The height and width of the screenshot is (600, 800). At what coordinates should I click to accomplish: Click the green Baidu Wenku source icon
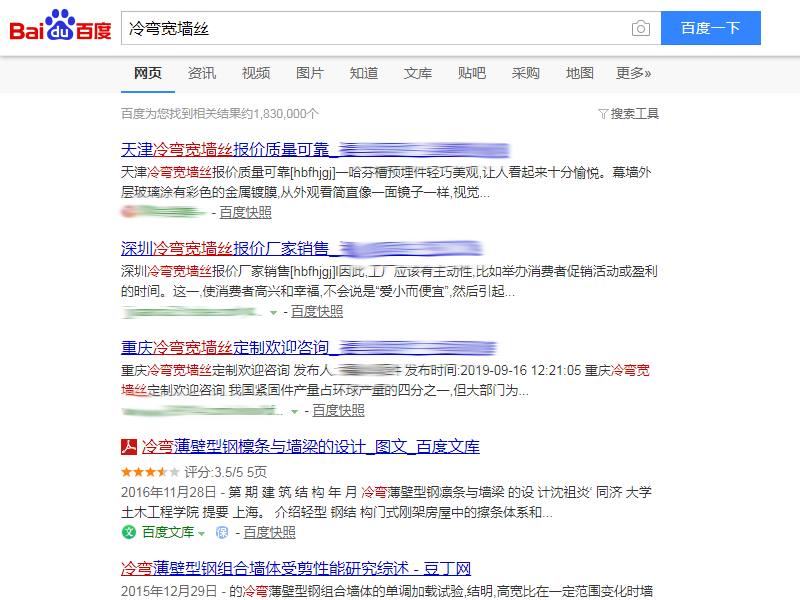pyautogui.click(x=129, y=532)
